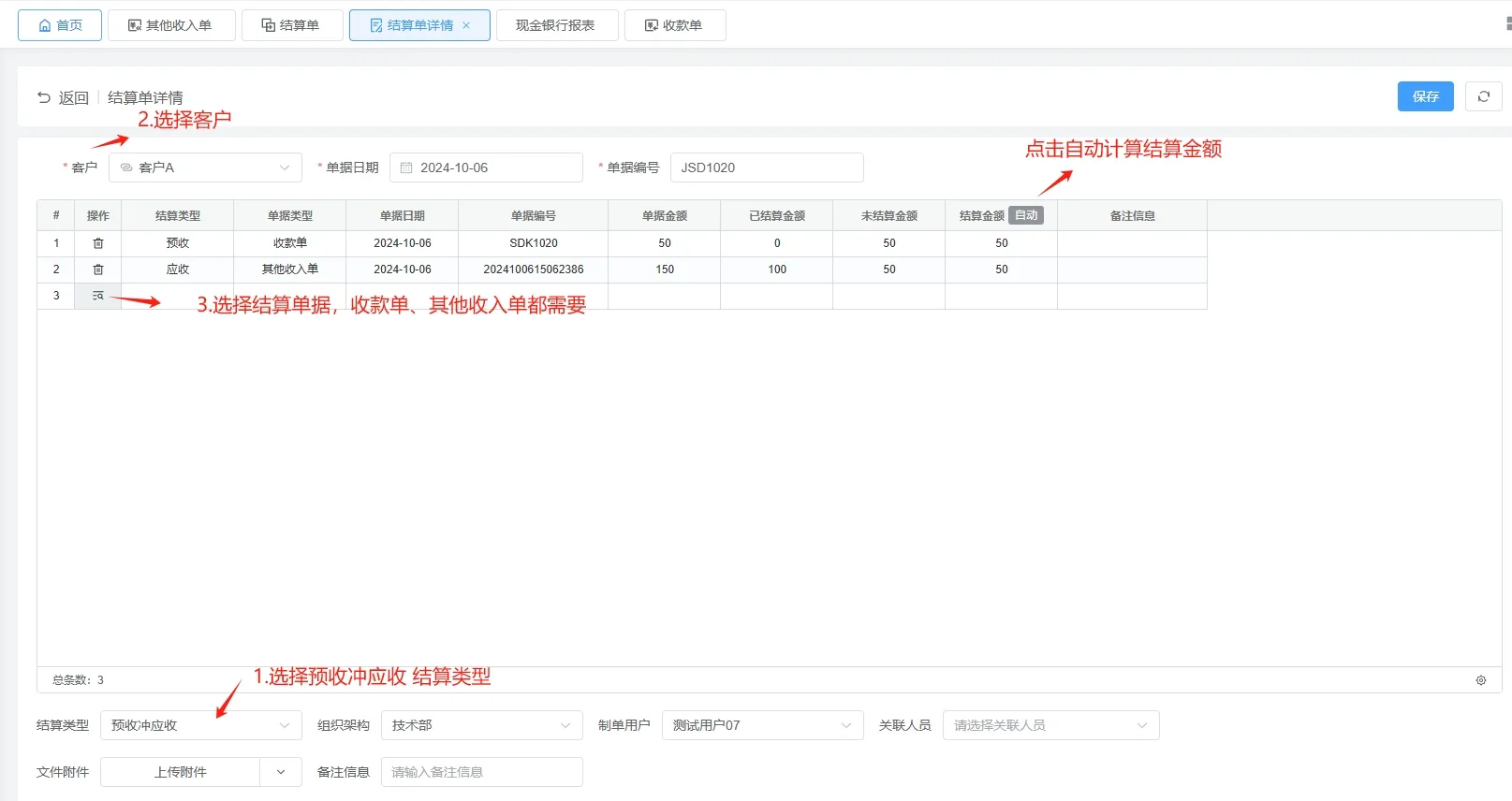Click the 备注信息 cell in row 2

click(1133, 269)
